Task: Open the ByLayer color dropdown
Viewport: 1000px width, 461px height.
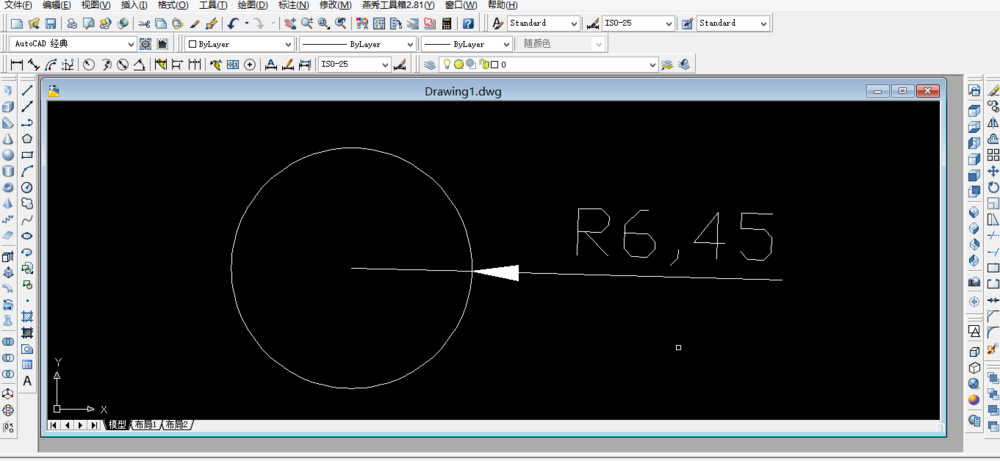Action: click(239, 44)
